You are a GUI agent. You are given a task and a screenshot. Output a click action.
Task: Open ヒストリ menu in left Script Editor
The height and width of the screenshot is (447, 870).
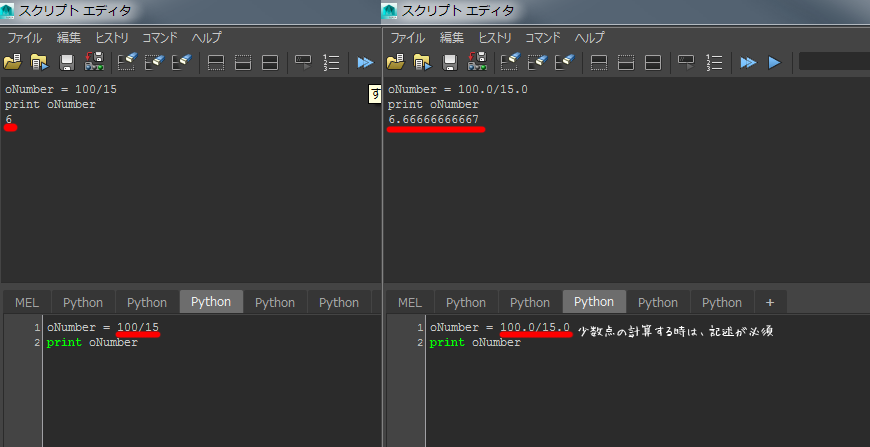click(x=112, y=38)
